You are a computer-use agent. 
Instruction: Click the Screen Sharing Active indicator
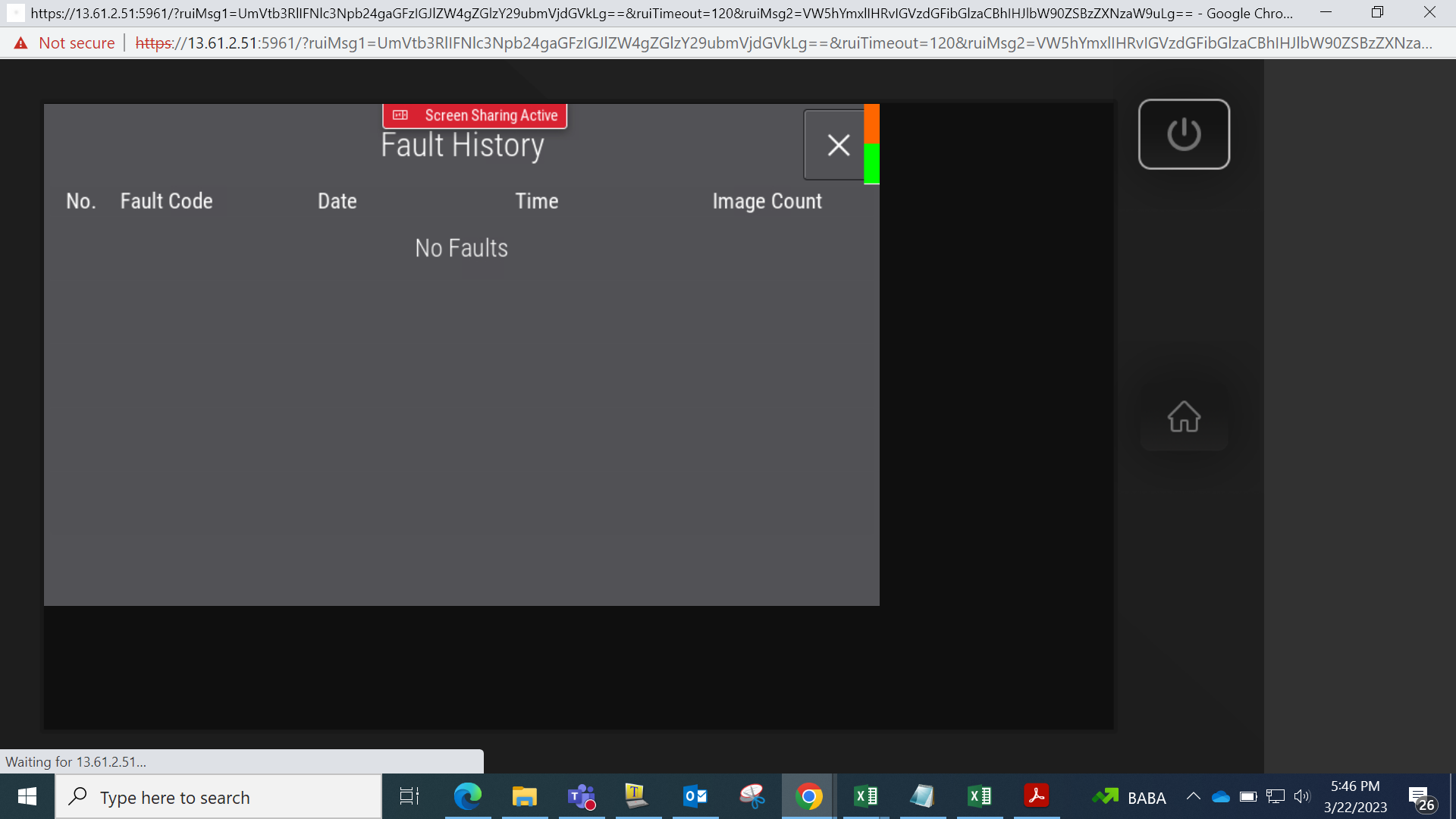click(x=475, y=115)
